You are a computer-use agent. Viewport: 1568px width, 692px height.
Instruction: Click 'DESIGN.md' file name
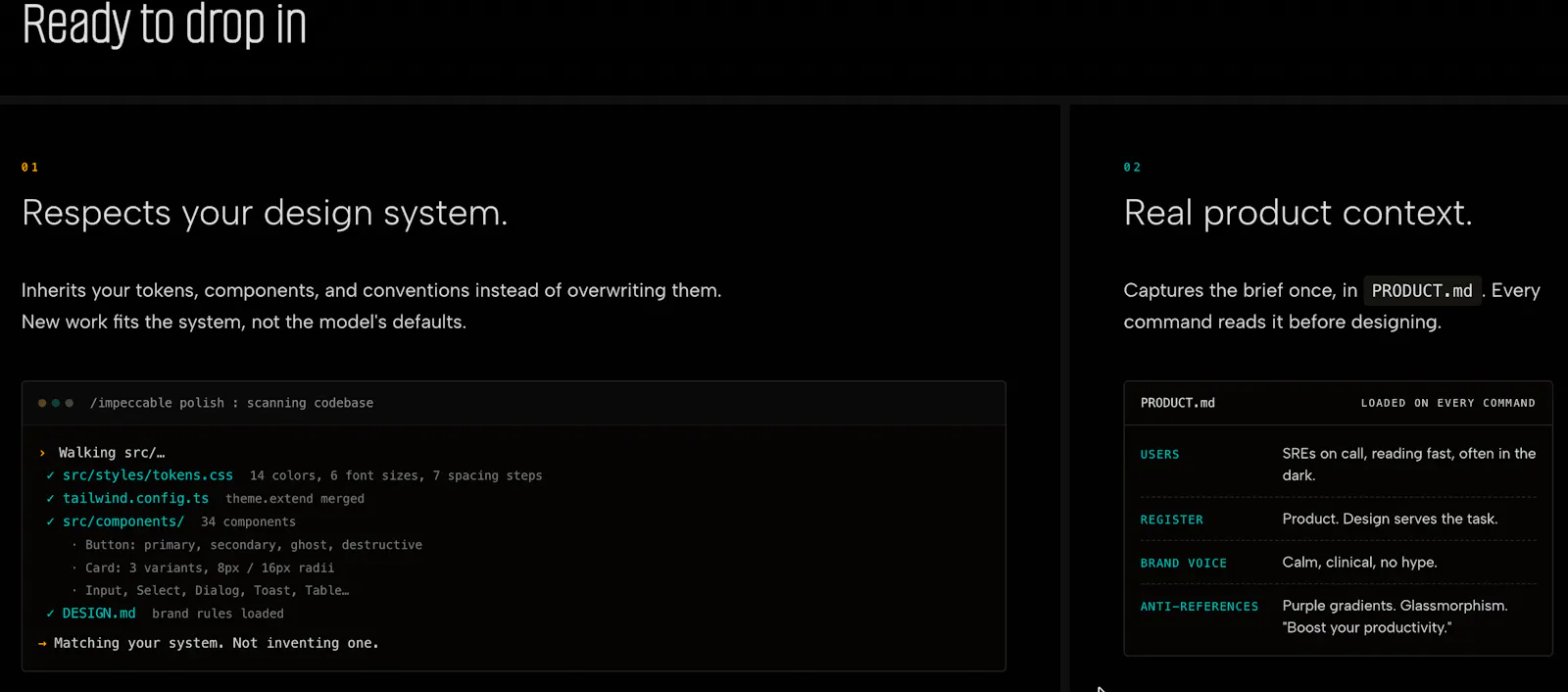point(99,614)
